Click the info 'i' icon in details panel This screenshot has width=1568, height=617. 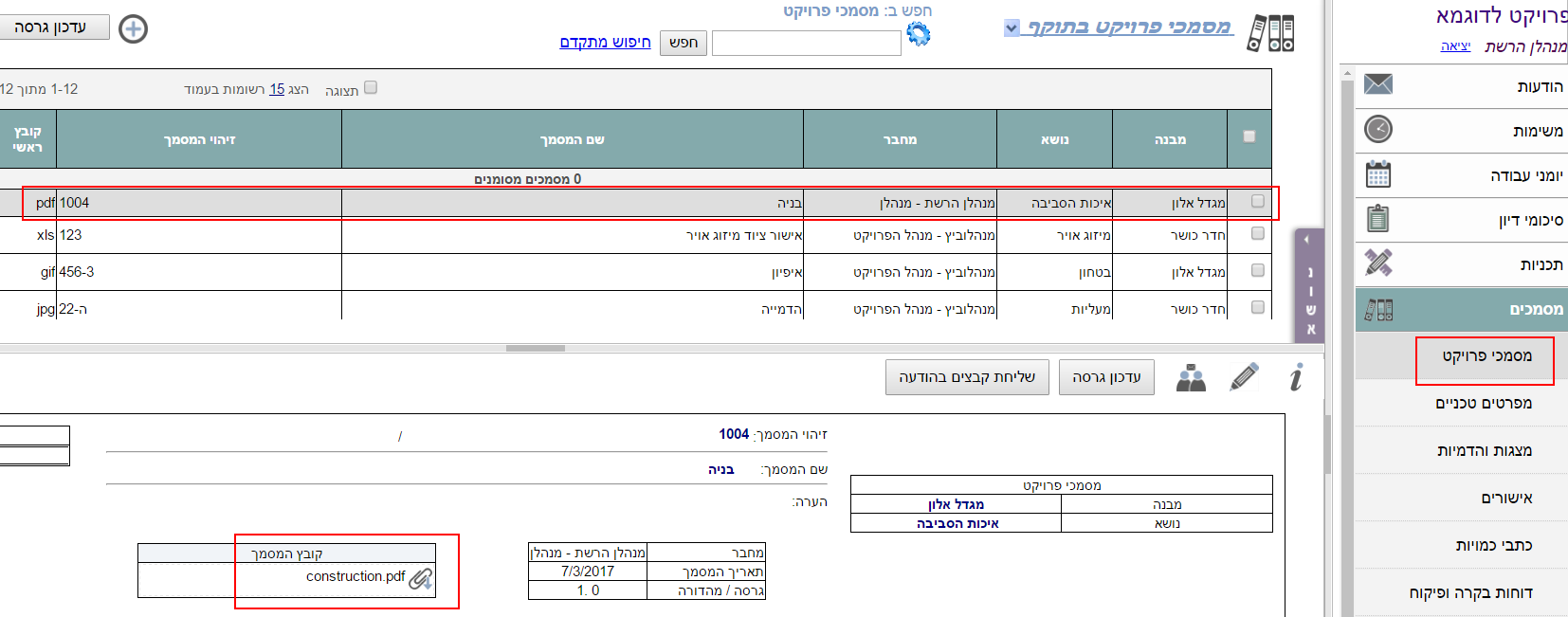click(x=1296, y=377)
